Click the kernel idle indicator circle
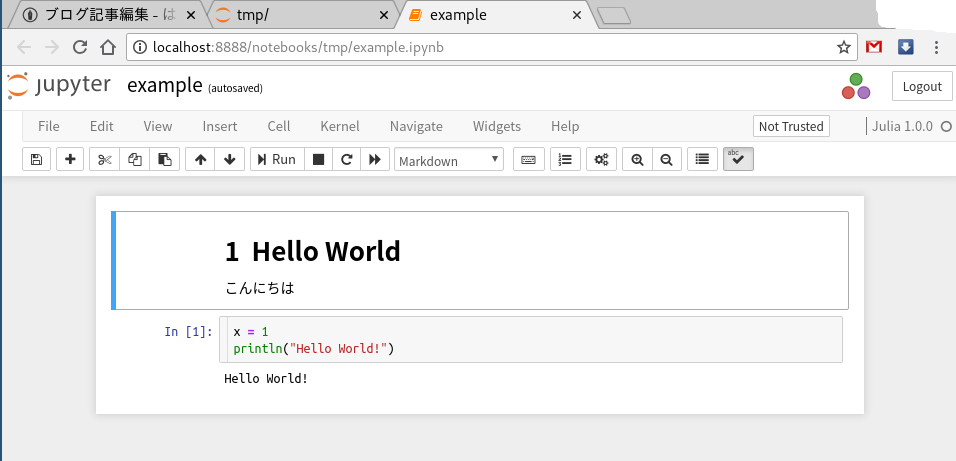The height and width of the screenshot is (461, 956). [946, 127]
